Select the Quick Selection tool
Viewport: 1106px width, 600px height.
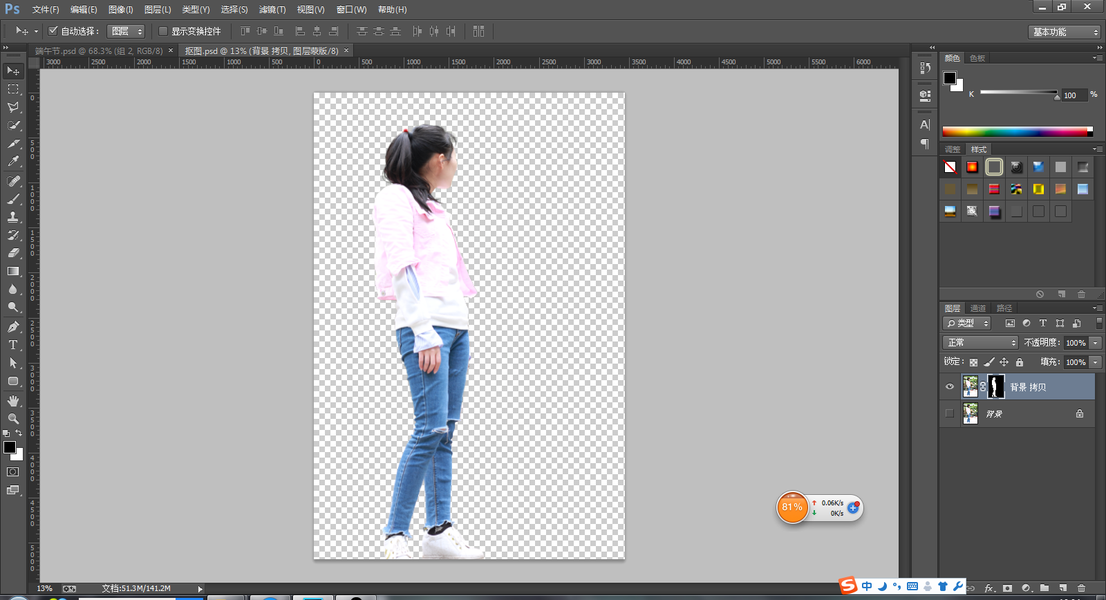click(x=13, y=125)
